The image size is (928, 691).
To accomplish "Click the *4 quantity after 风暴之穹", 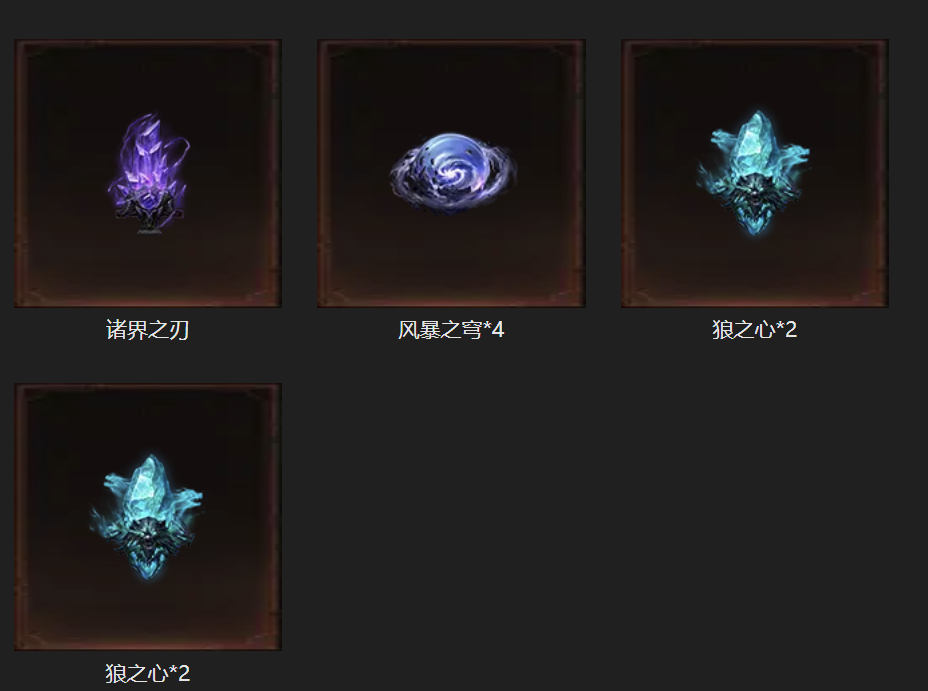I will coord(494,330).
